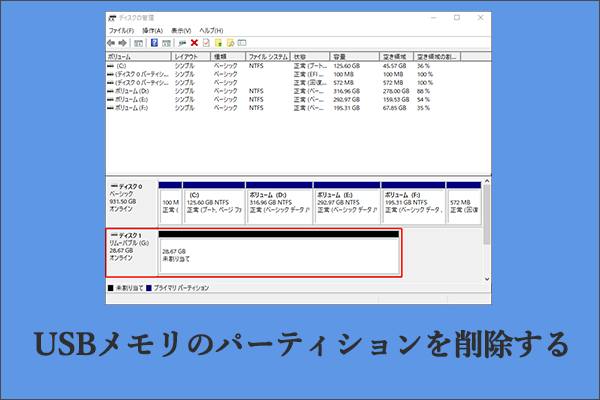Sort by the ボリューム column header
600x400 pixels.
click(138, 57)
